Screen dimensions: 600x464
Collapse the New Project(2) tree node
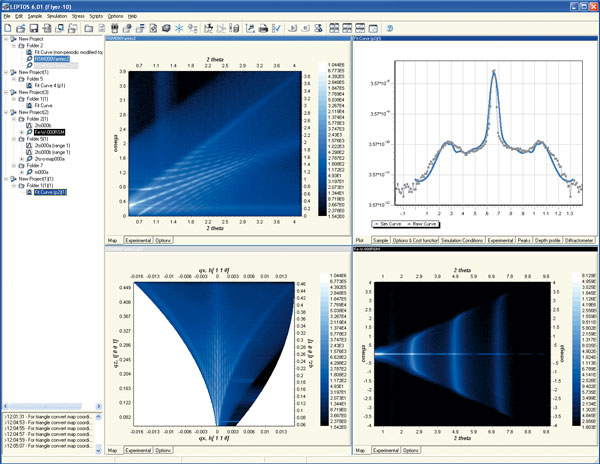tap(5, 111)
